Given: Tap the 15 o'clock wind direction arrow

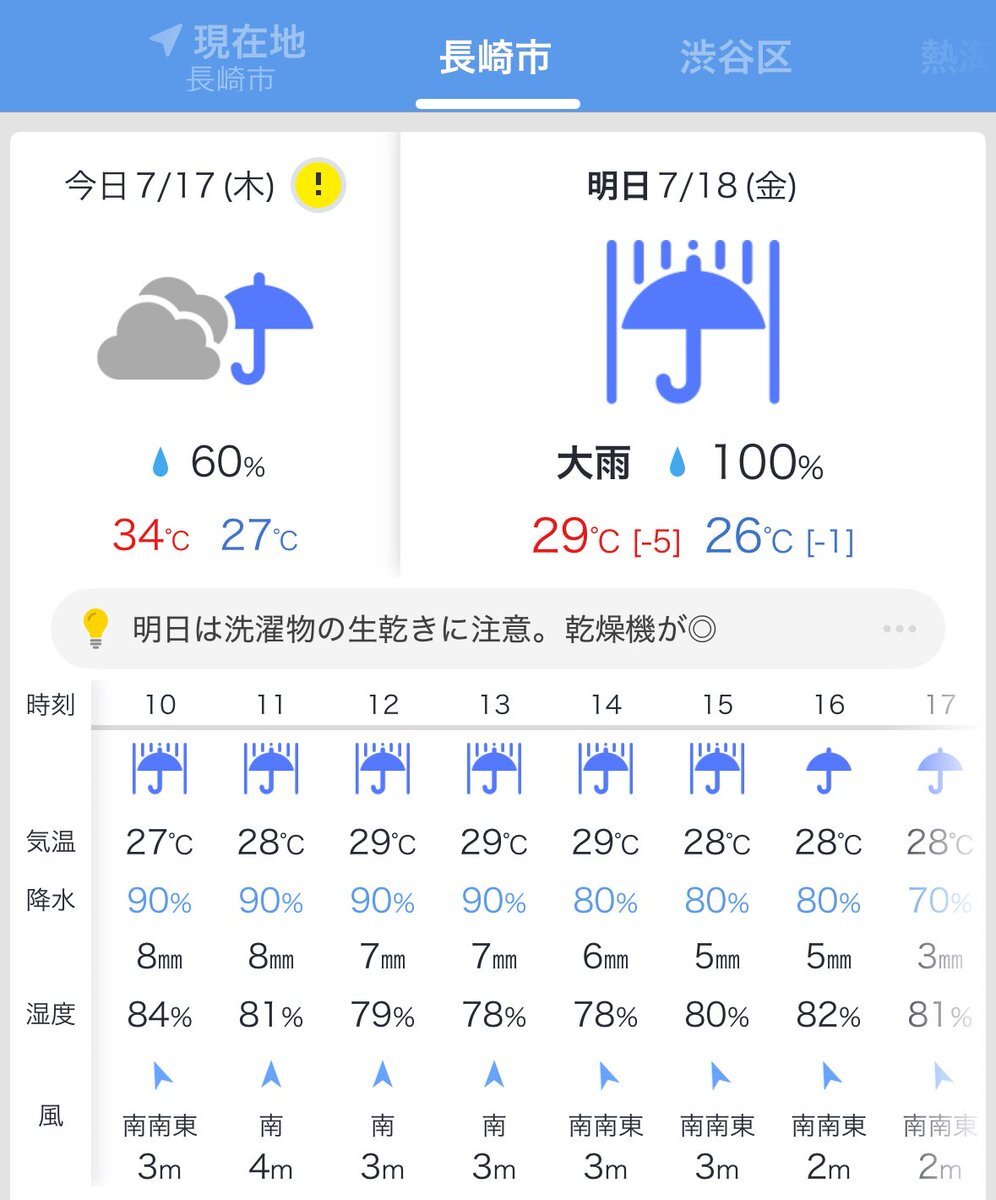Looking at the screenshot, I should (x=718, y=1075).
